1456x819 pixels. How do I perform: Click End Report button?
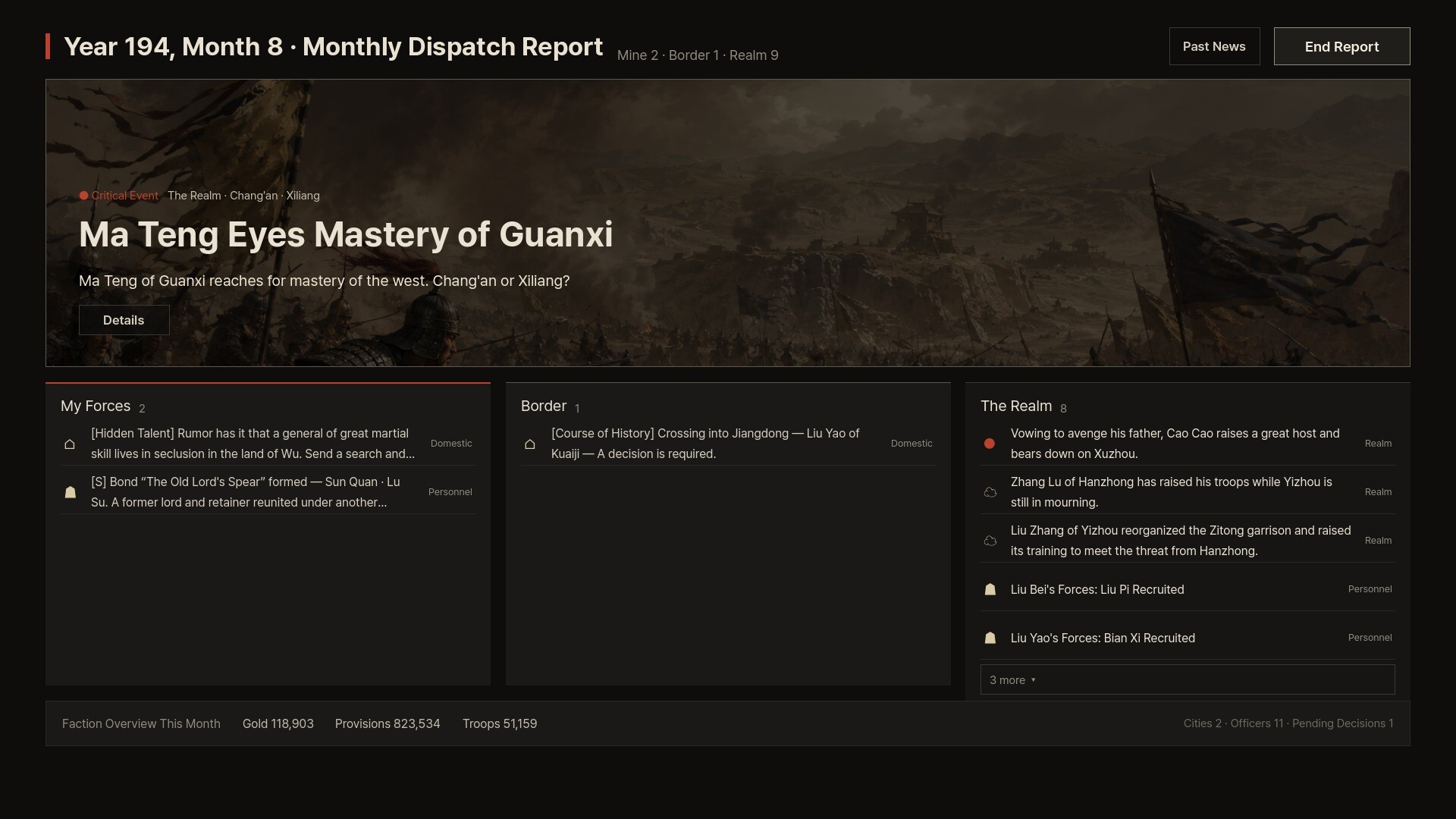[x=1341, y=46]
